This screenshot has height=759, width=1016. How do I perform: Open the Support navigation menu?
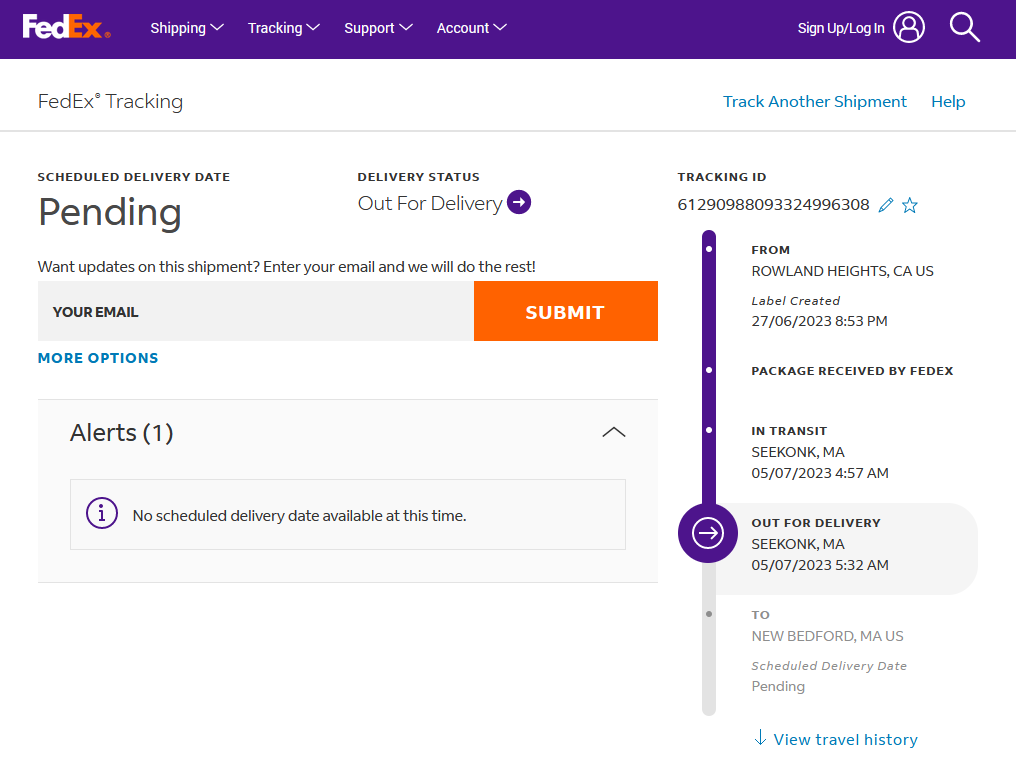point(378,28)
